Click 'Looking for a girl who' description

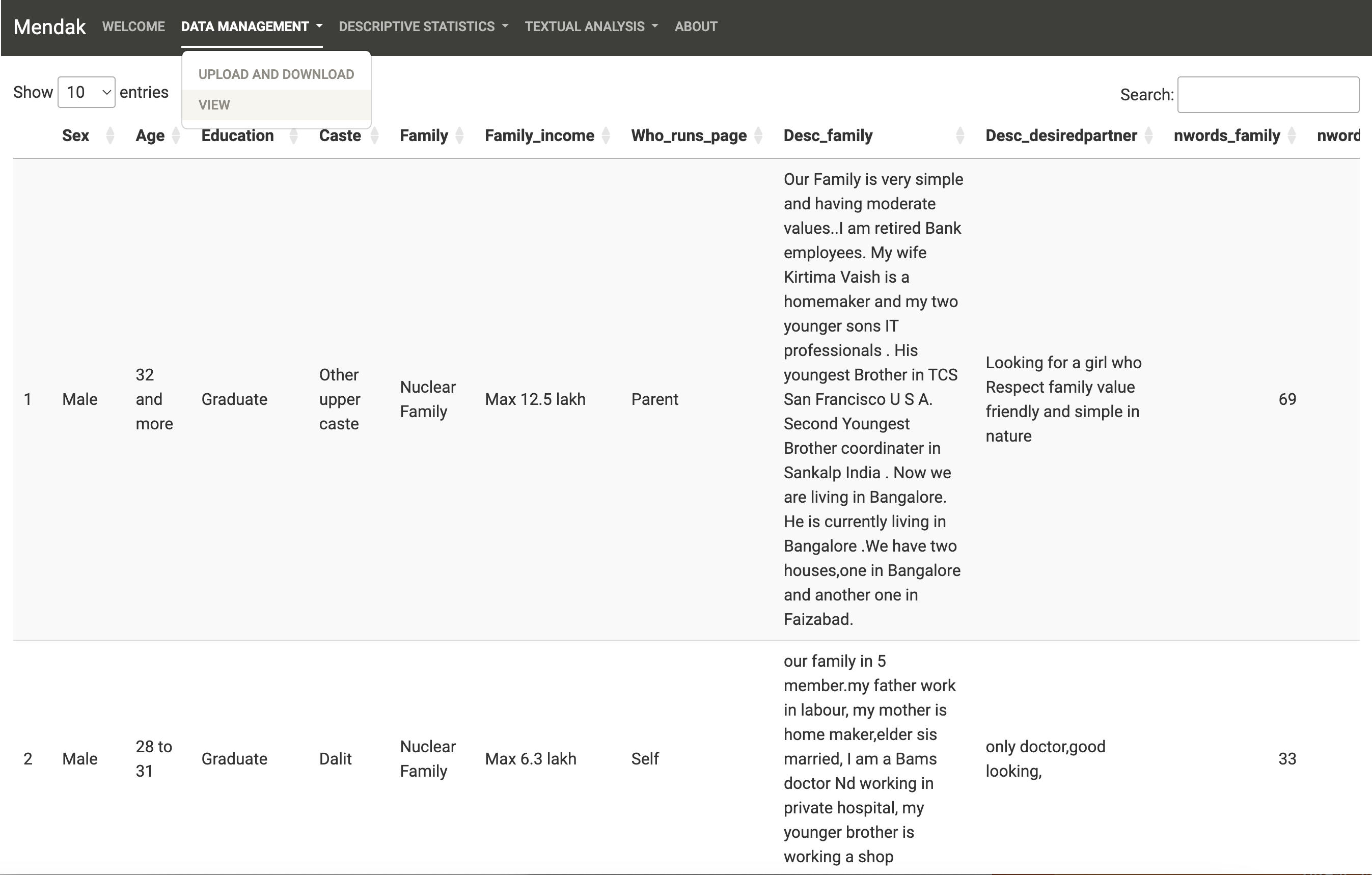1063,399
